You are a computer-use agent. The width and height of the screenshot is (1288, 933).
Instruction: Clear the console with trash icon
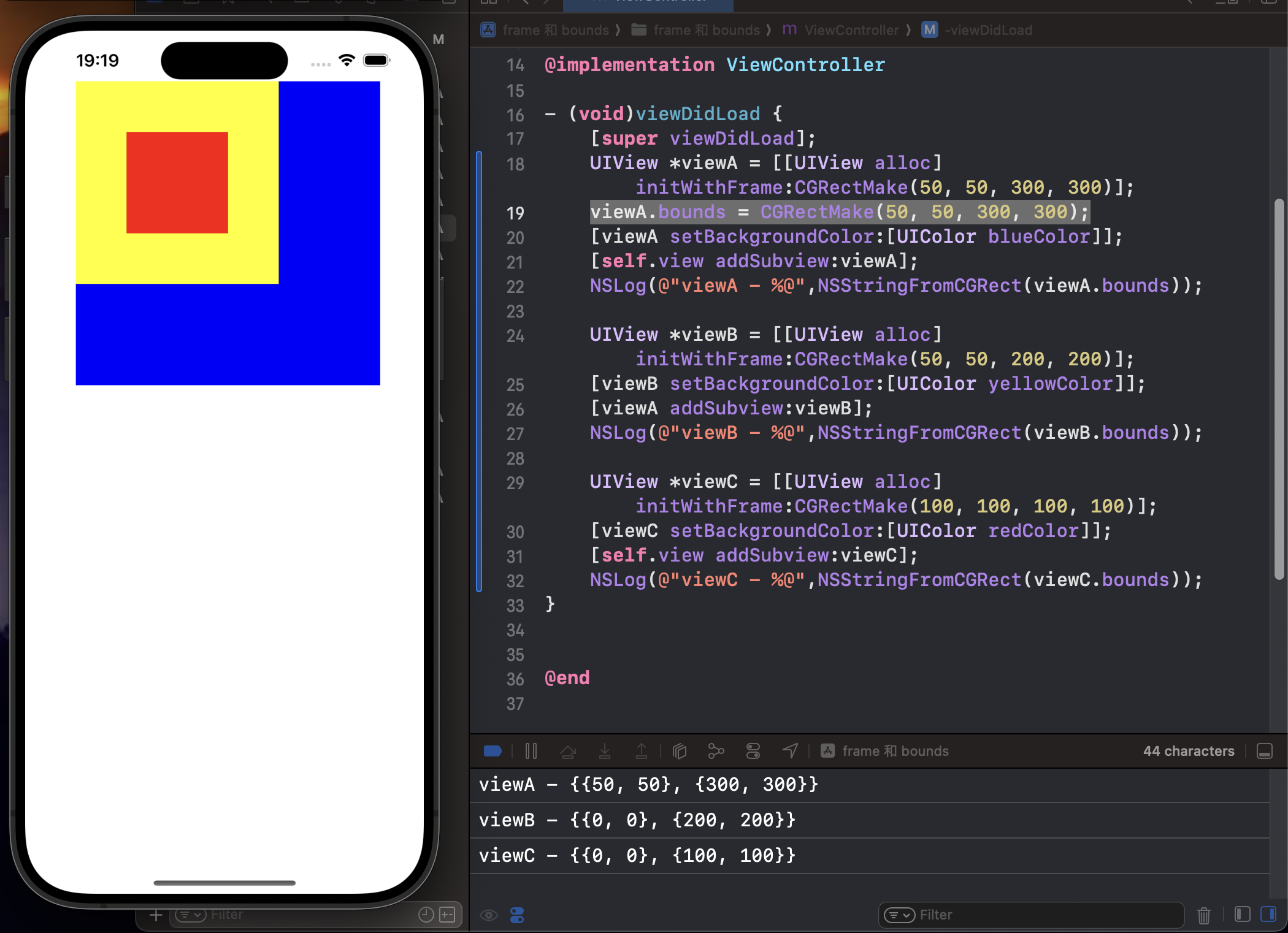click(x=1204, y=915)
